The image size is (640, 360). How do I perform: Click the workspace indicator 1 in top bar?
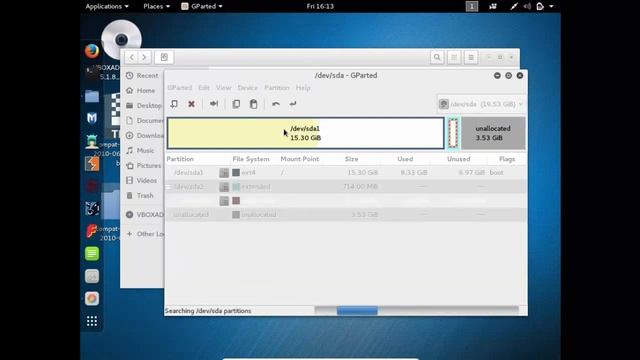click(x=472, y=6)
